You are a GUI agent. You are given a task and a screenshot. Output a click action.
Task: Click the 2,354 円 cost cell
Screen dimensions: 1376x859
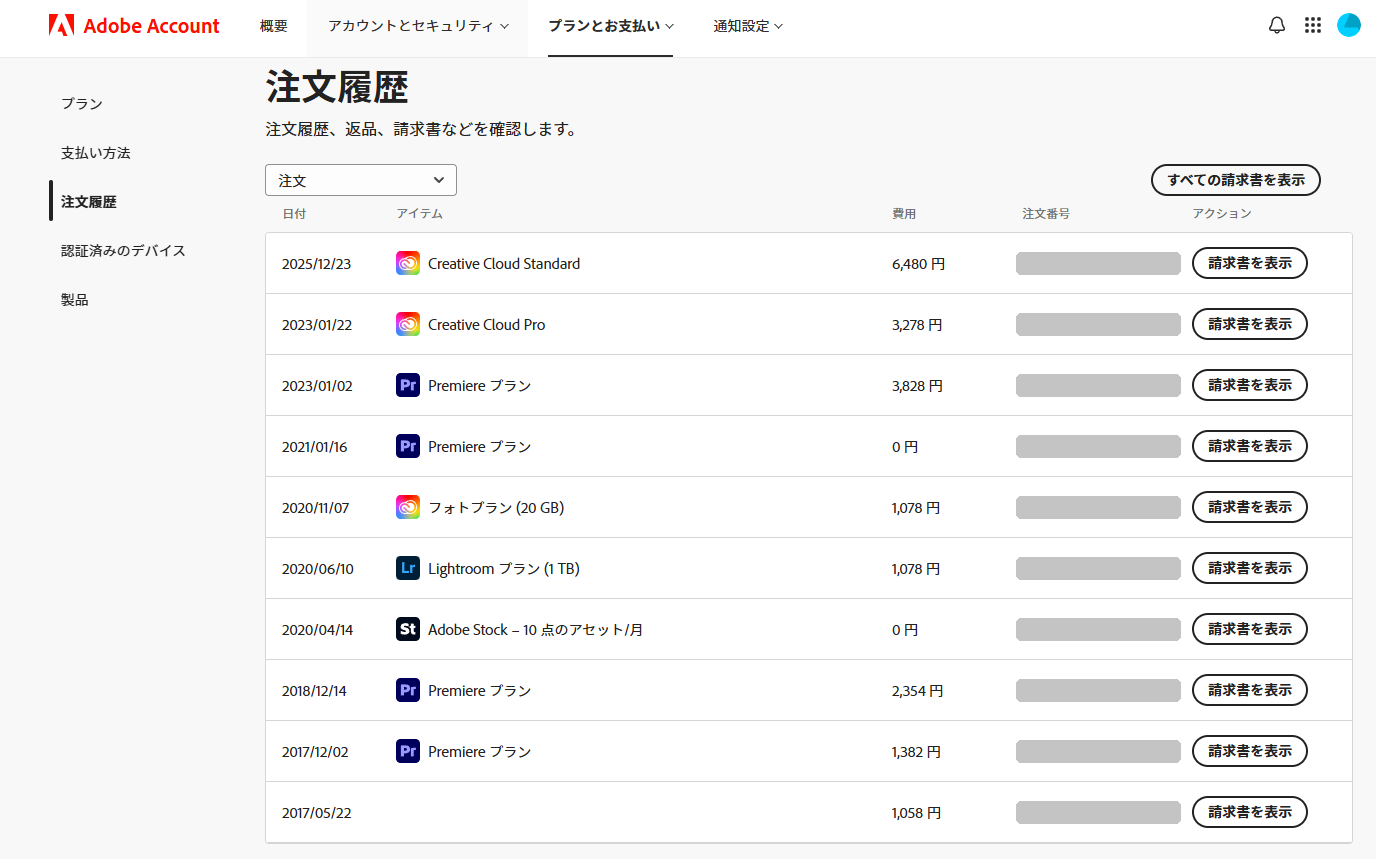(918, 691)
